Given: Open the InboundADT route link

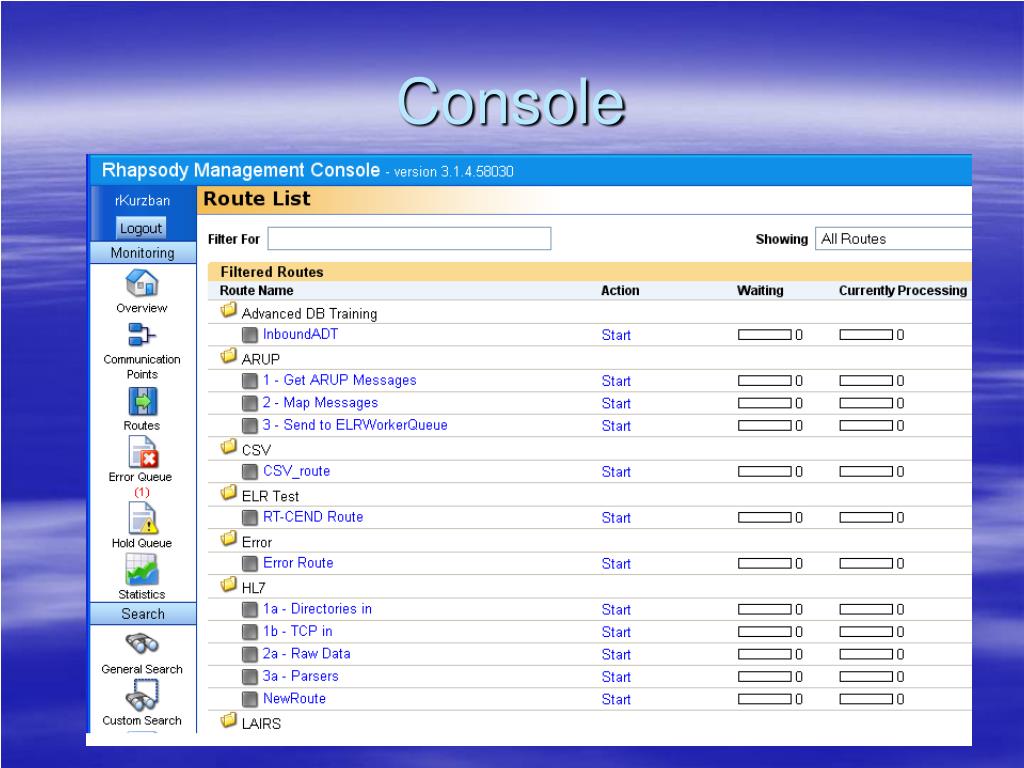Looking at the screenshot, I should tap(300, 334).
